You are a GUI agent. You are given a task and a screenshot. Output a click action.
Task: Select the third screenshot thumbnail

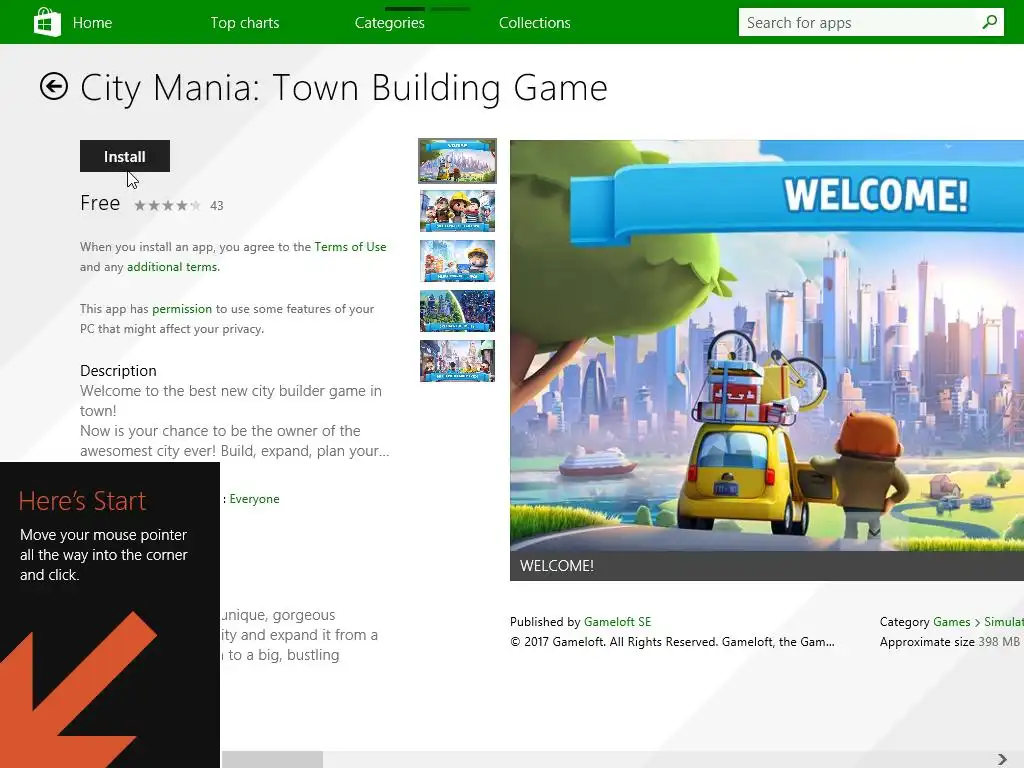(x=457, y=261)
